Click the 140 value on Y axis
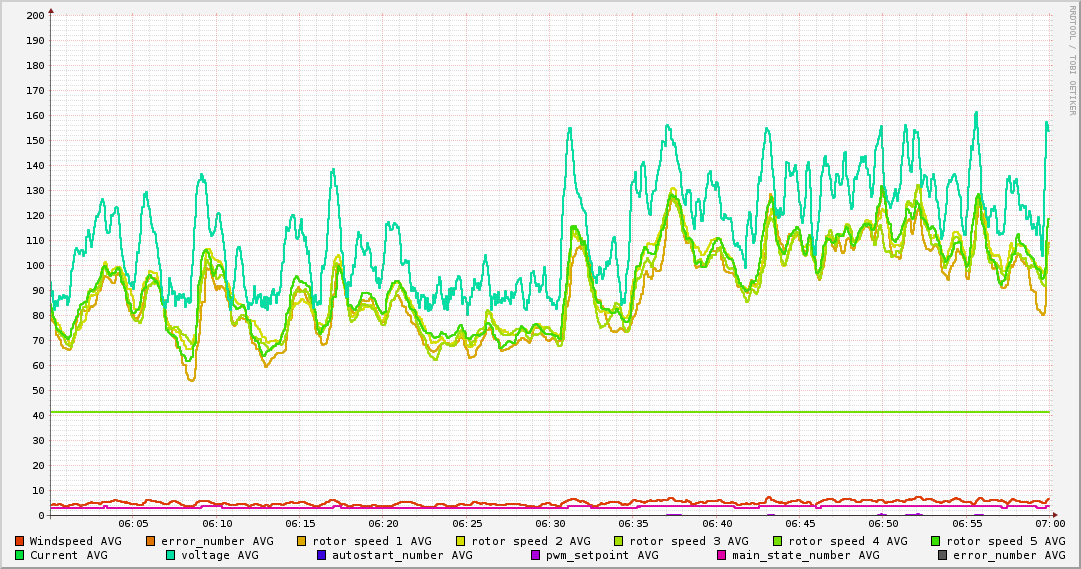 [34, 166]
